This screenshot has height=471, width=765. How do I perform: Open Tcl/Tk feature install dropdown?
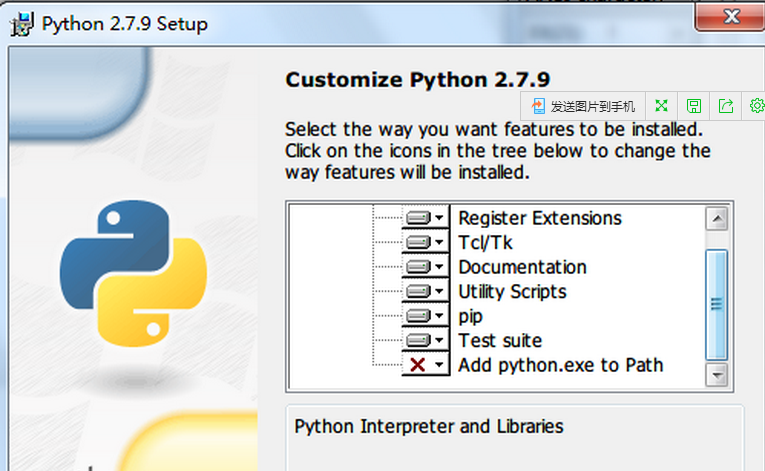[425, 242]
